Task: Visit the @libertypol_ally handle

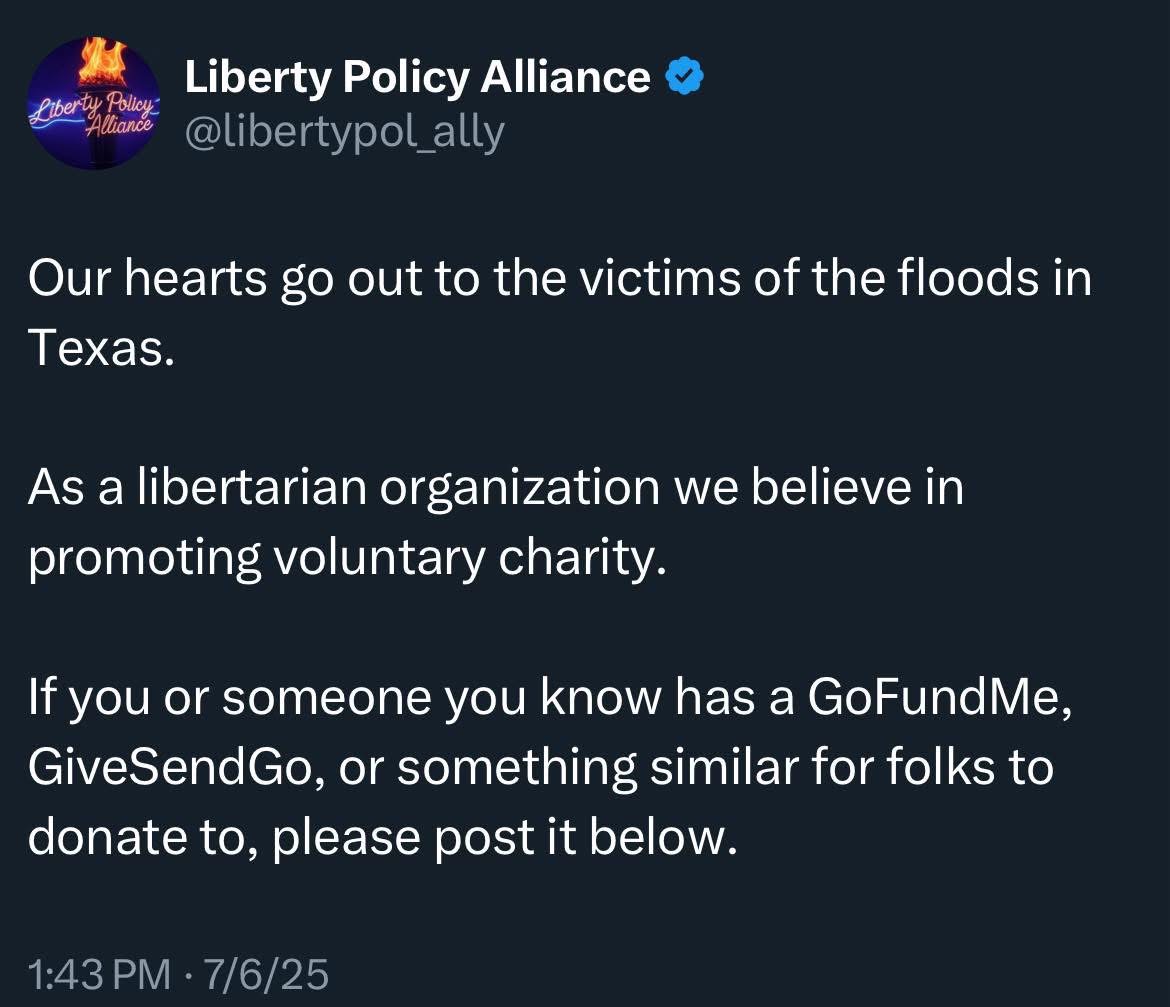Action: pos(344,131)
